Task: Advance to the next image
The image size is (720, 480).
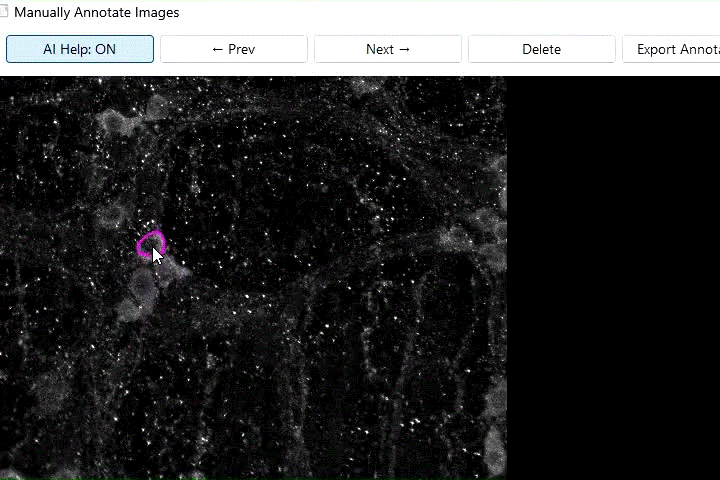Action: tap(388, 49)
